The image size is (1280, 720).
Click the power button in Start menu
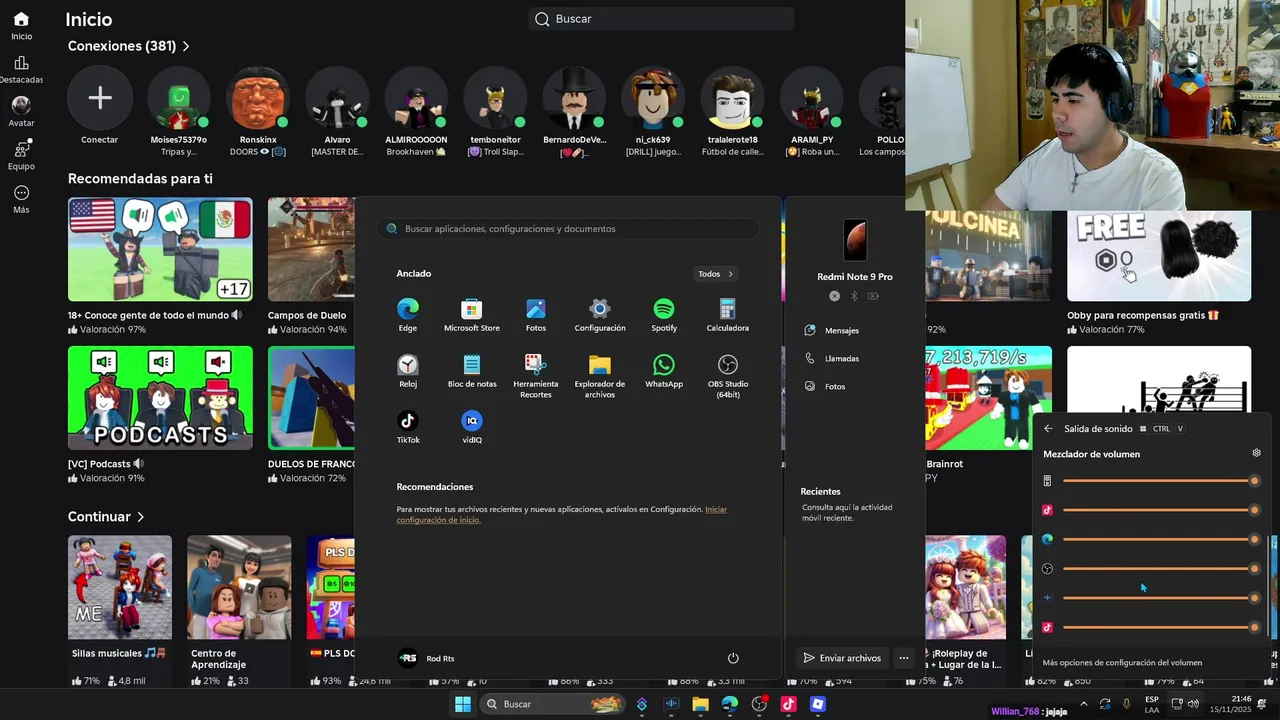[733, 658]
